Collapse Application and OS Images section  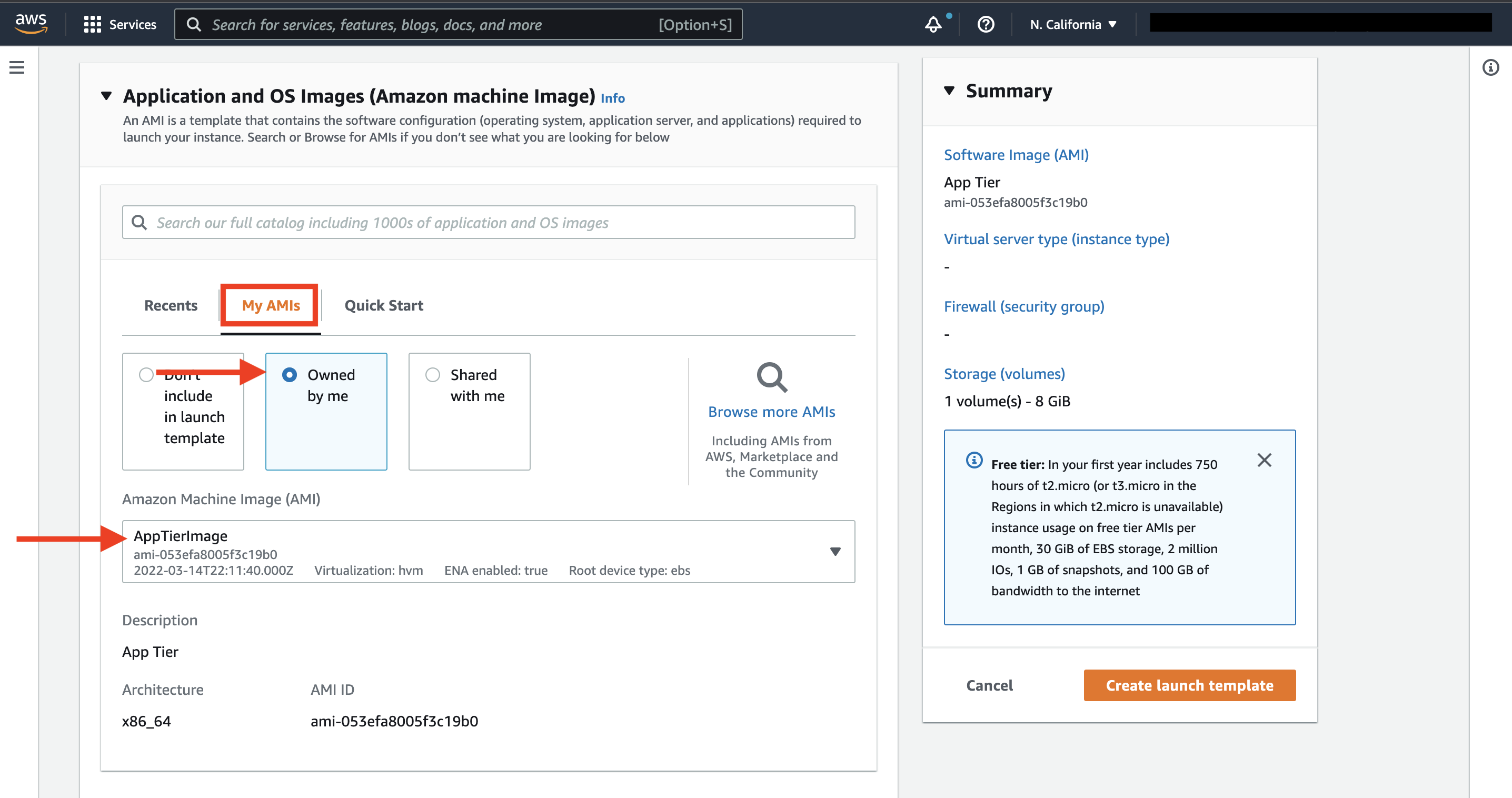pyautogui.click(x=106, y=96)
